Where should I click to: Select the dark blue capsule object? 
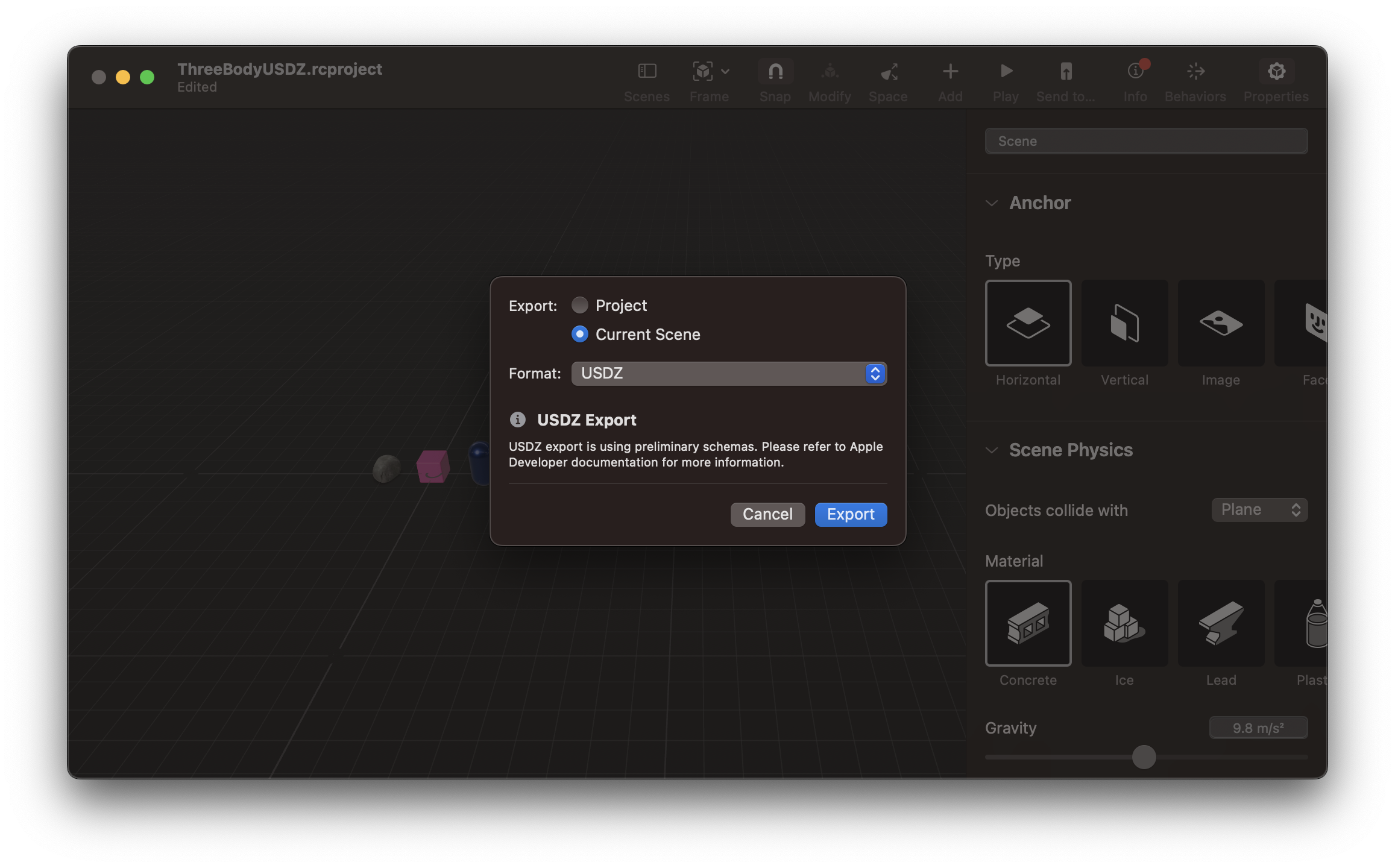(x=479, y=463)
